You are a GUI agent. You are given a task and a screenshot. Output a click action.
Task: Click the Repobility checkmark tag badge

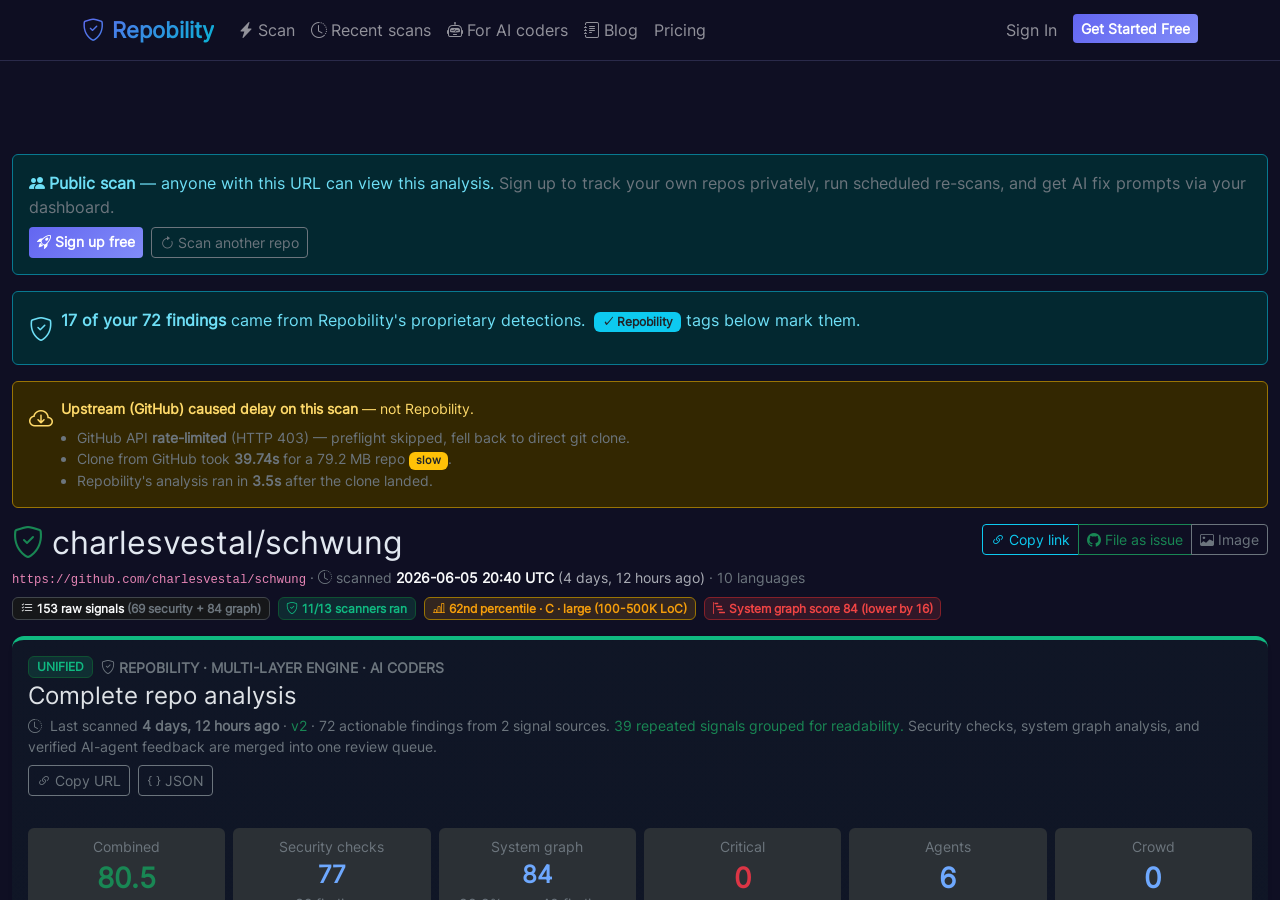click(637, 322)
